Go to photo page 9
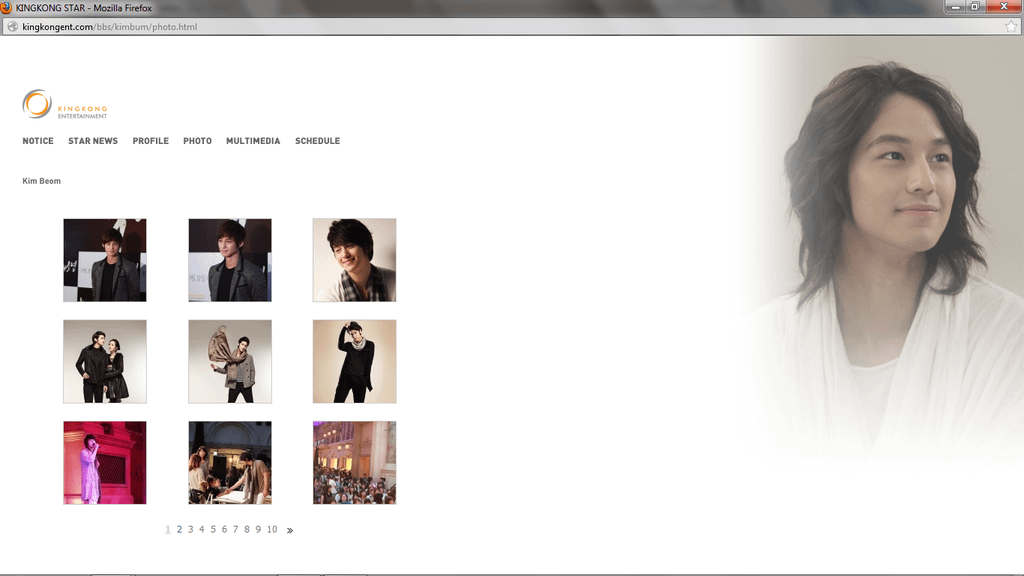 pos(258,530)
